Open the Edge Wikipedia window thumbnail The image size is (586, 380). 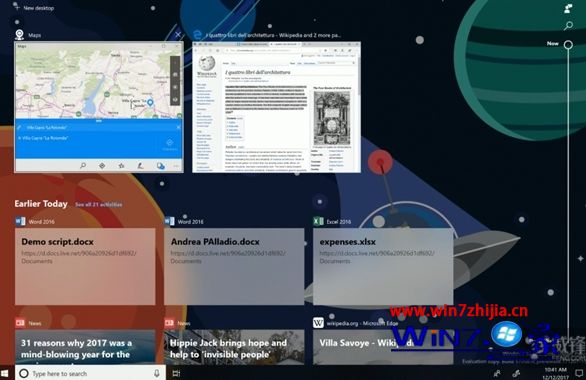click(276, 107)
